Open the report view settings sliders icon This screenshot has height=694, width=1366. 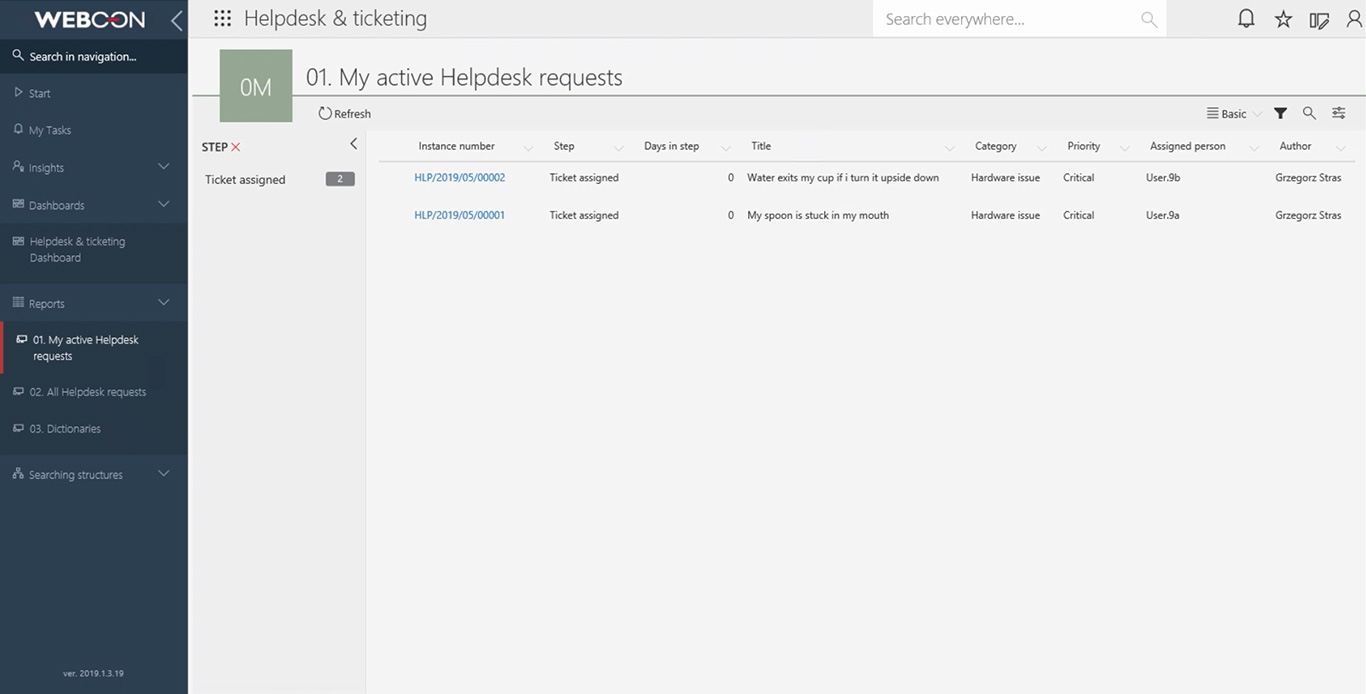click(1338, 114)
